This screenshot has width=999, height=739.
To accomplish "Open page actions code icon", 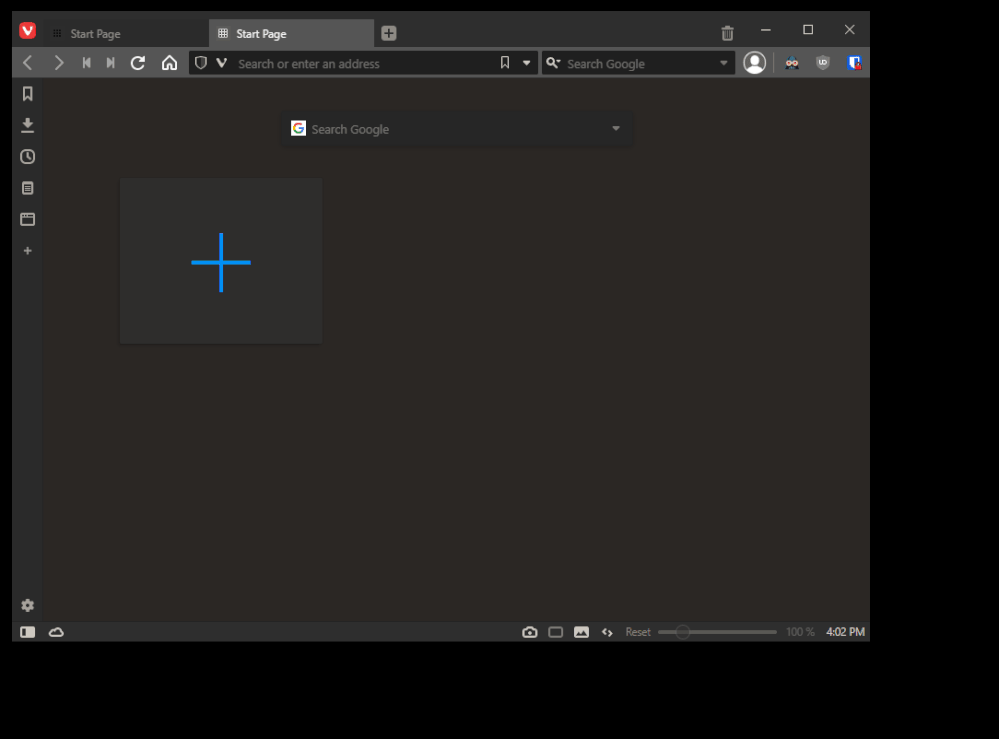I will pos(607,633).
